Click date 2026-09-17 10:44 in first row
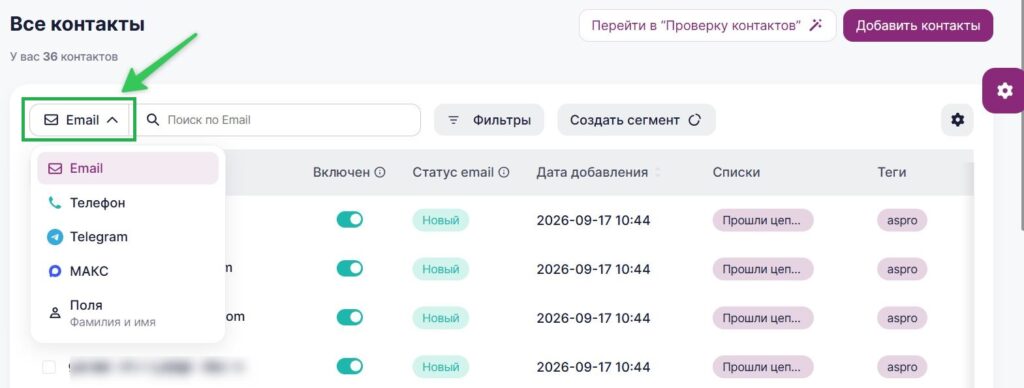1024x388 pixels. coord(593,220)
